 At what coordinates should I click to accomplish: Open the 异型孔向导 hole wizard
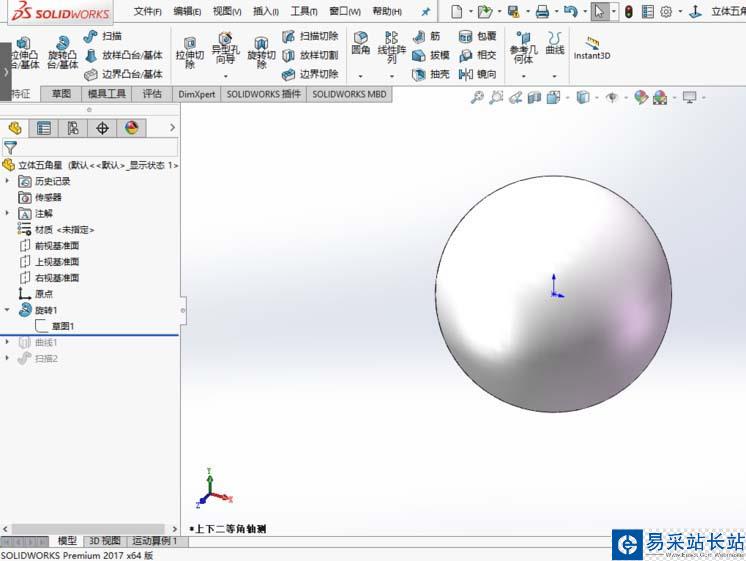226,49
